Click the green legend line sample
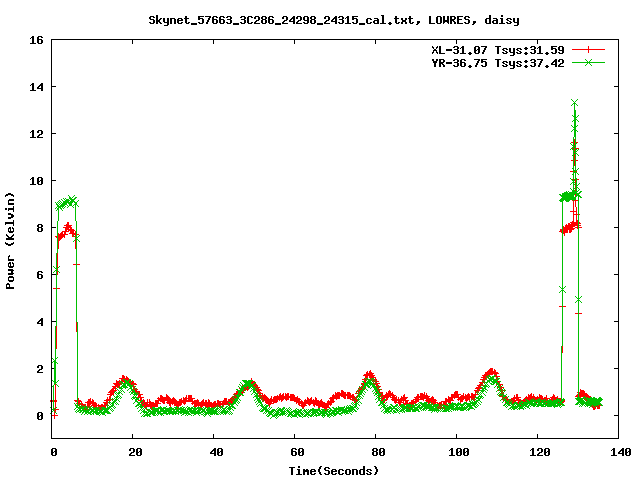 pos(588,62)
